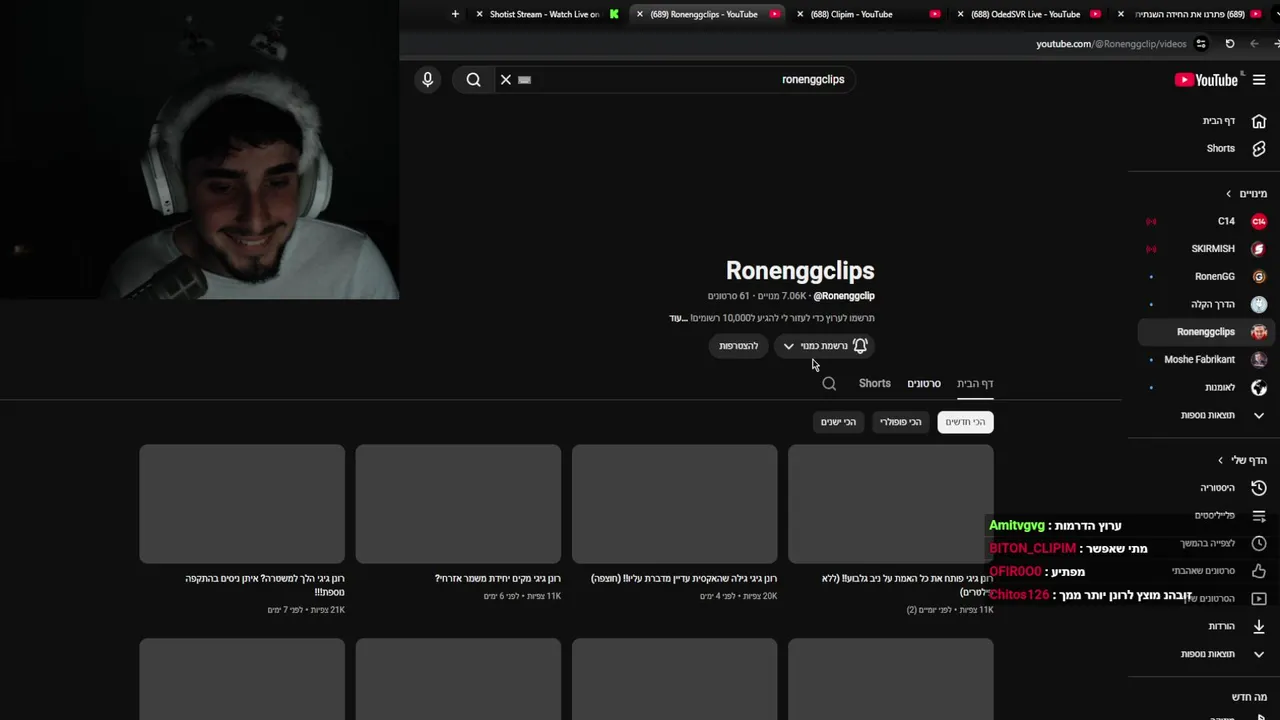
Task: Switch to the 'Shotist Stream' browser tab
Action: pos(545,14)
